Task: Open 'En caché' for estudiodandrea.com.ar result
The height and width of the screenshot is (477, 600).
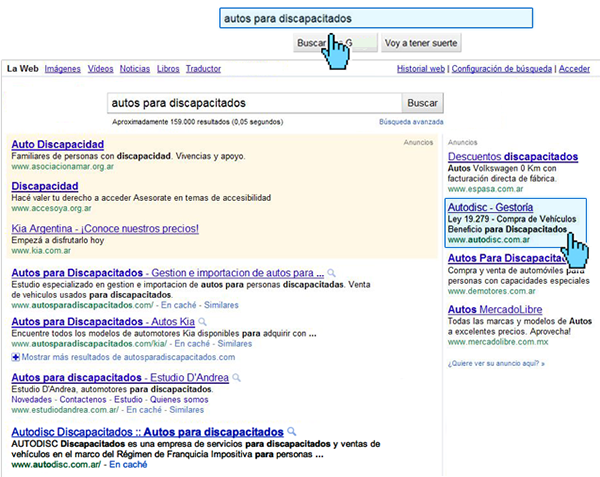Action: (144, 410)
